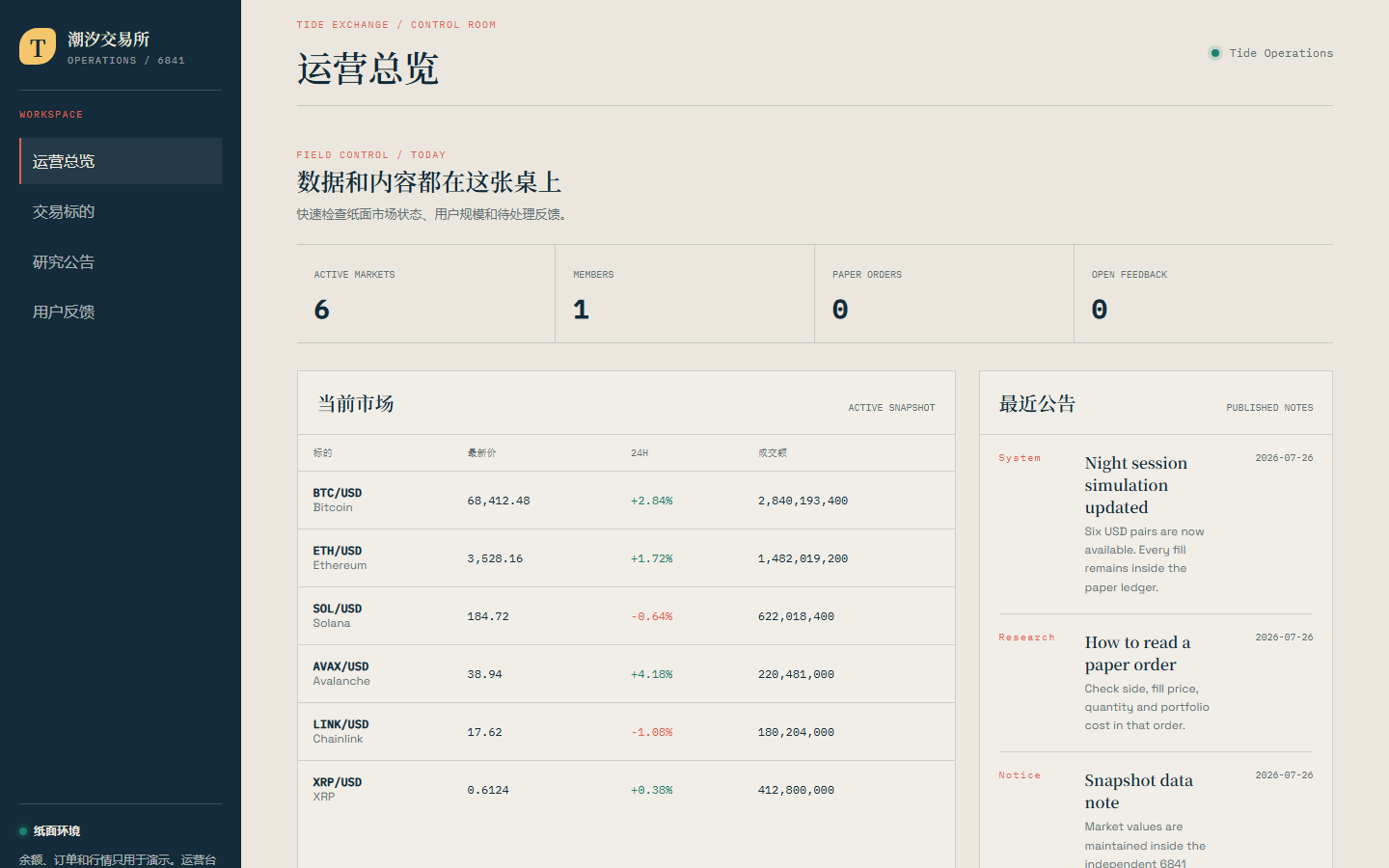1389x868 pixels.
Task: Click the Research tag label
Action: coord(1026,637)
